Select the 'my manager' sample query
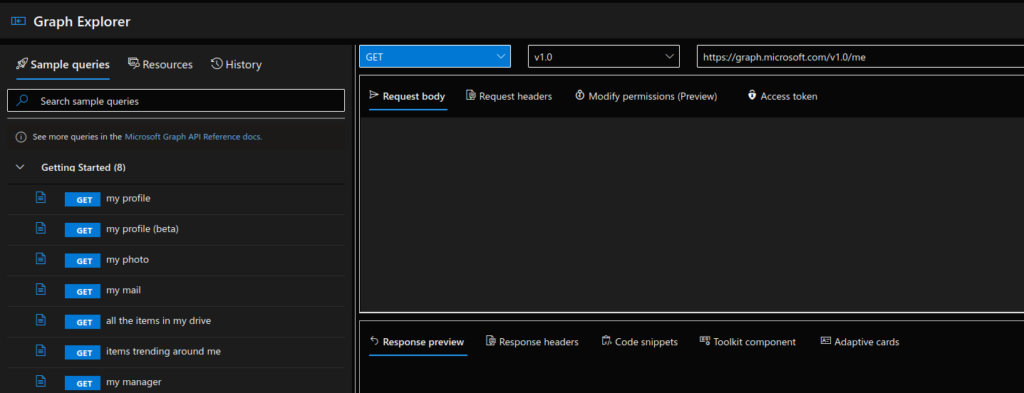The width and height of the screenshot is (1024, 393). tap(176, 381)
